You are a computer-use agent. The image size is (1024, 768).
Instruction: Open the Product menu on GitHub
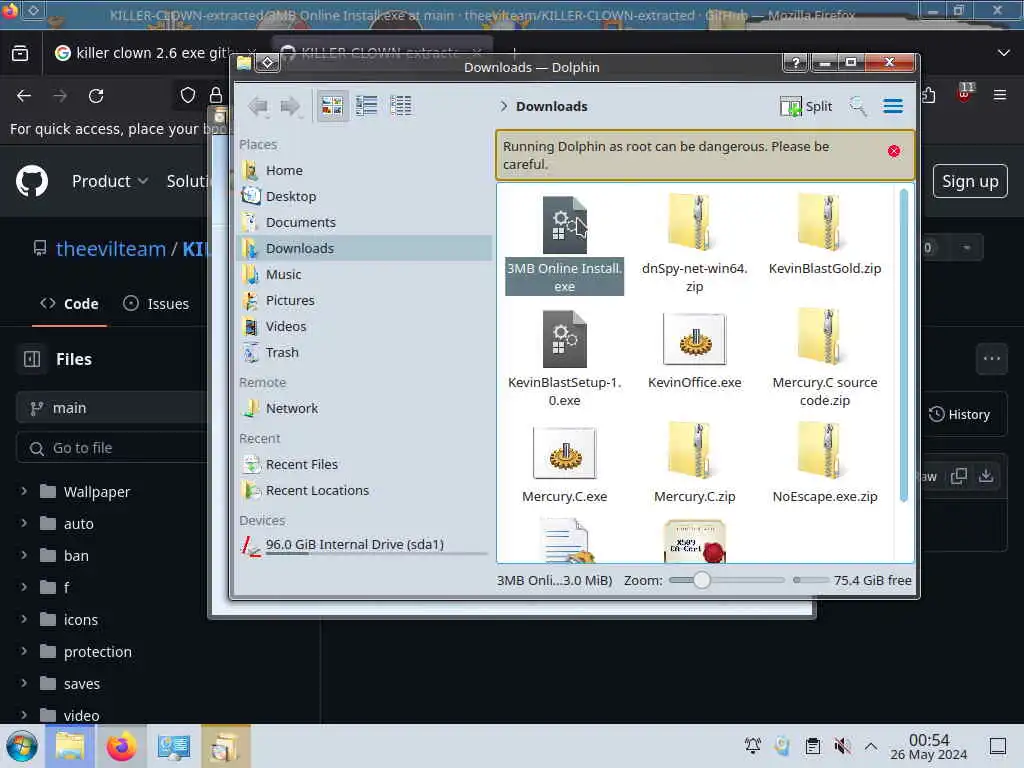[110, 182]
